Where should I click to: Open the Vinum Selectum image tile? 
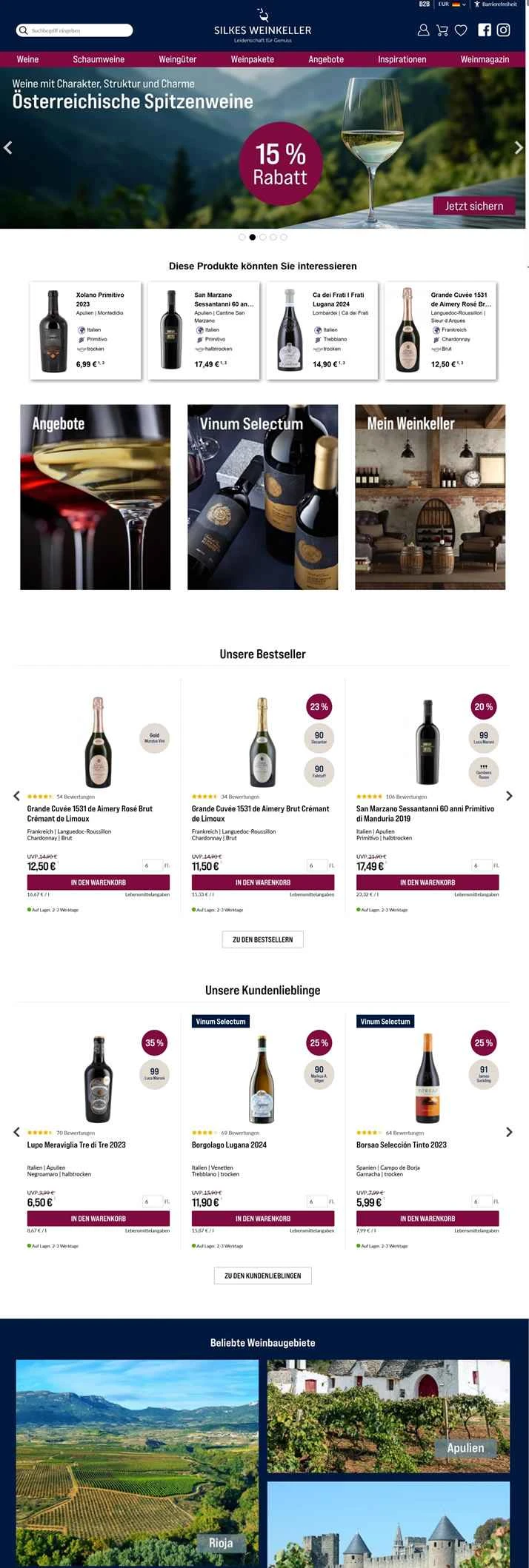click(263, 497)
